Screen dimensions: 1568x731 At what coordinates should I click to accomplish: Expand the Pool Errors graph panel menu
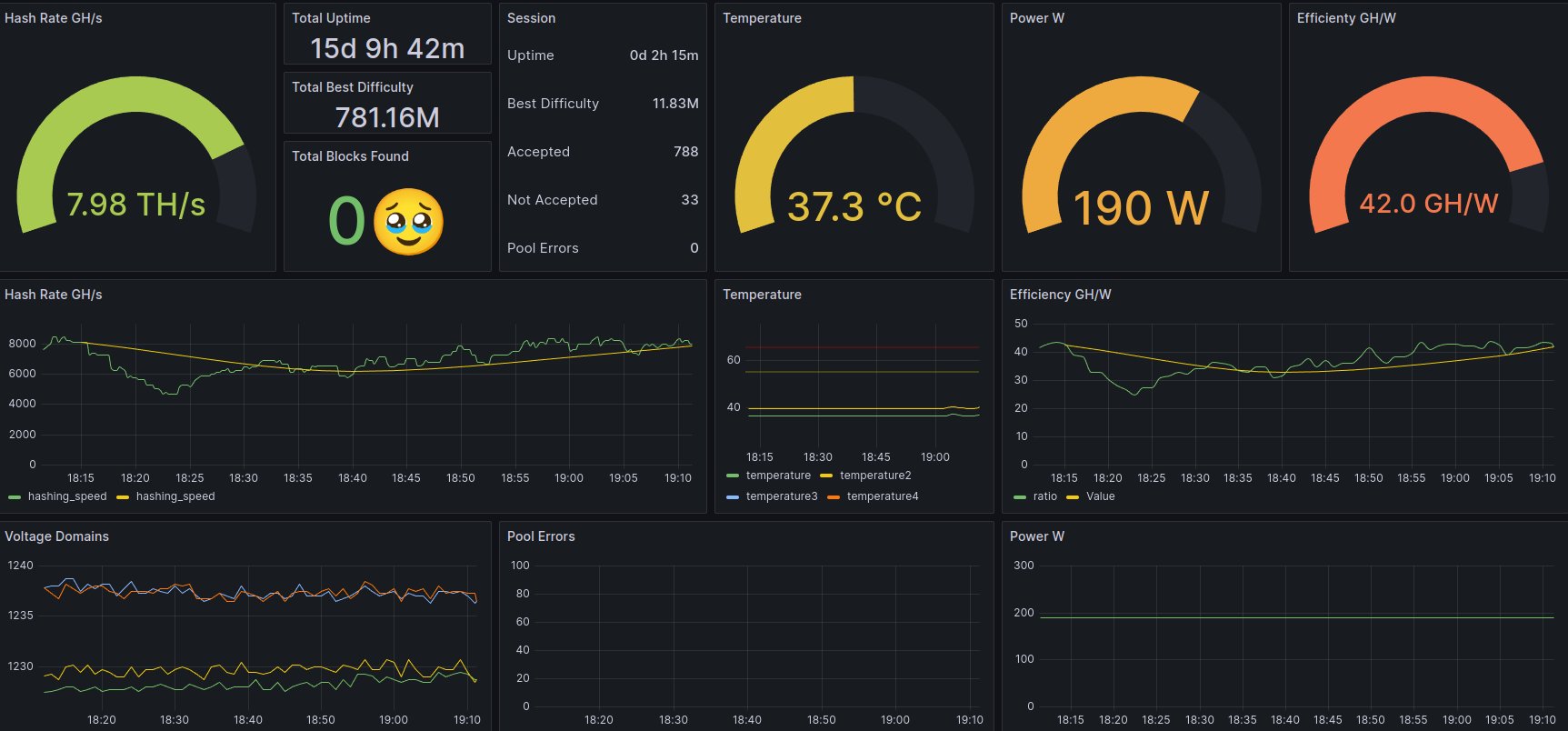(541, 536)
